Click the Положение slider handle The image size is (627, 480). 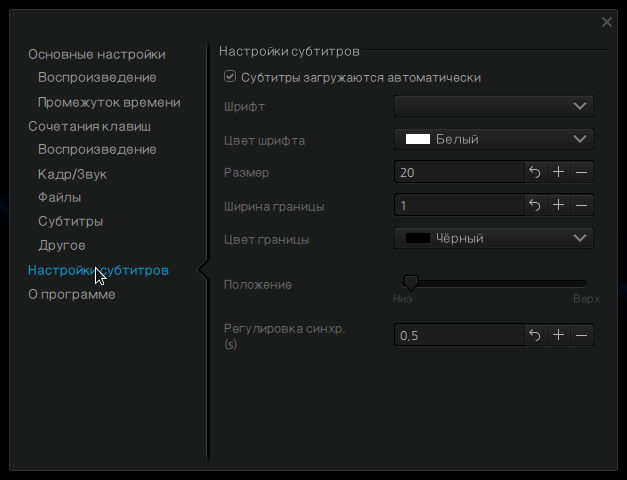(x=410, y=283)
